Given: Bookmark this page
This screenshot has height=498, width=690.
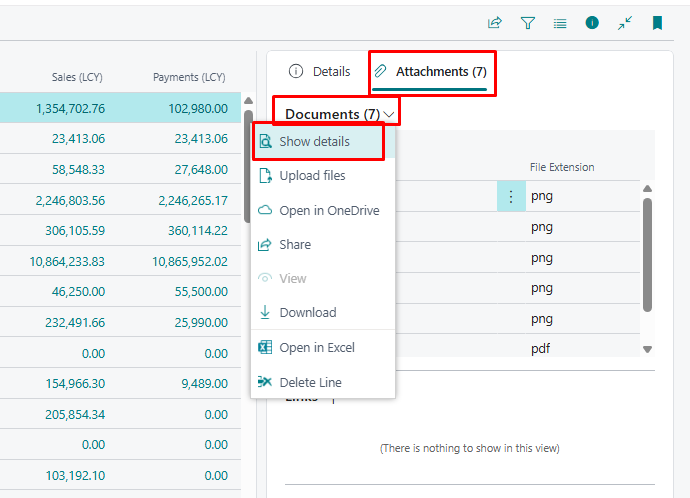Looking at the screenshot, I should click(x=657, y=22).
